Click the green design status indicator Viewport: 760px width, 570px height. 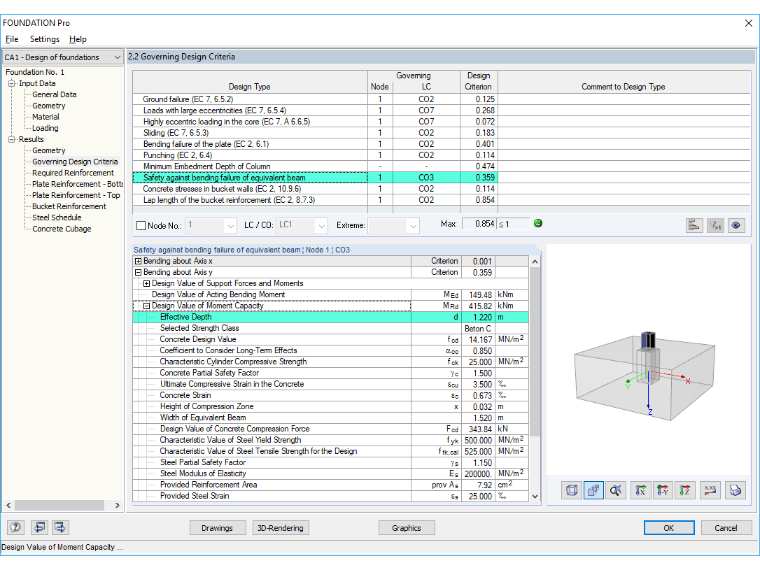(x=538, y=223)
